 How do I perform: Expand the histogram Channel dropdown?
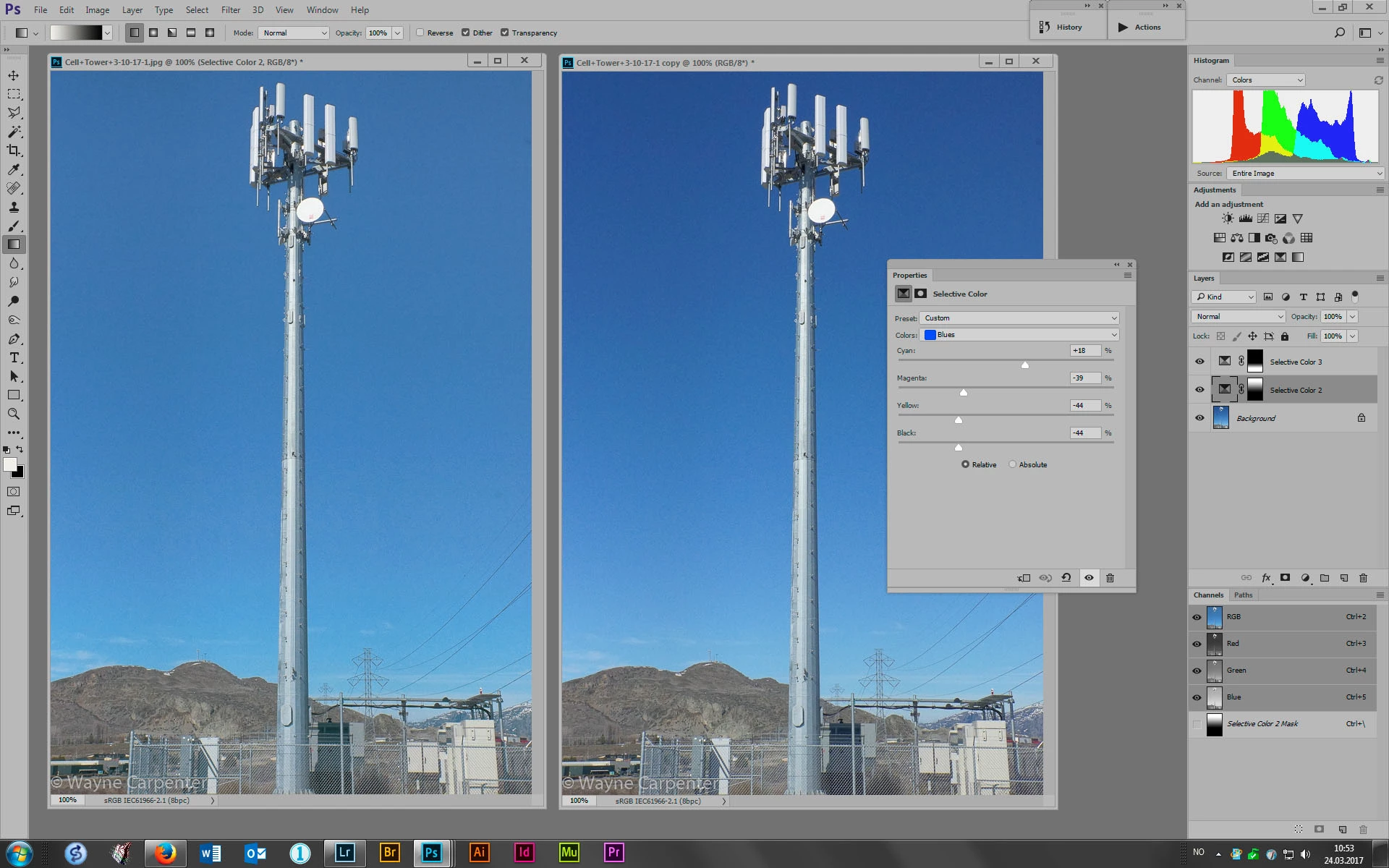pos(1265,80)
